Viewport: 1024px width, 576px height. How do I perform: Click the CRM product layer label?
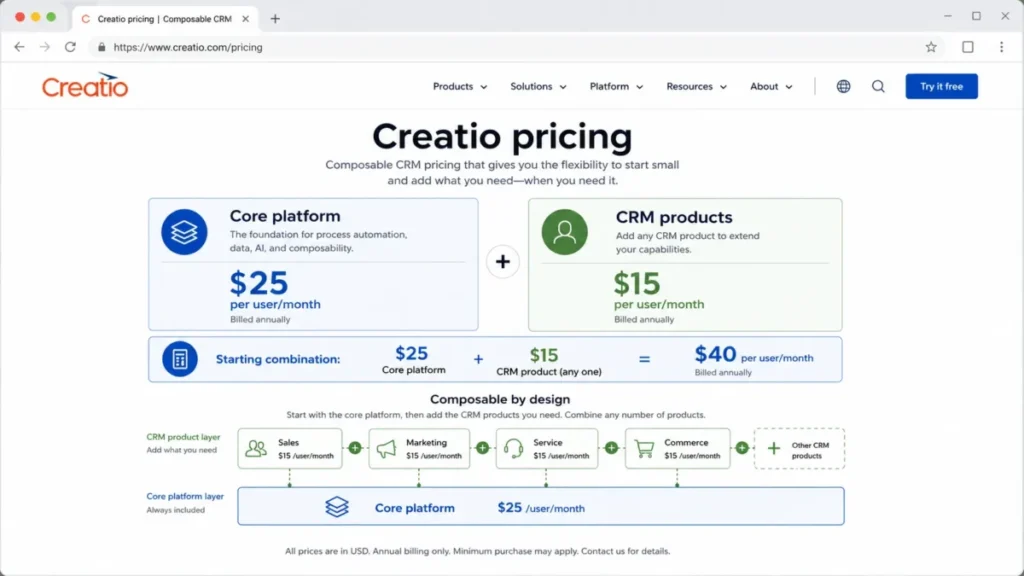[x=183, y=437]
